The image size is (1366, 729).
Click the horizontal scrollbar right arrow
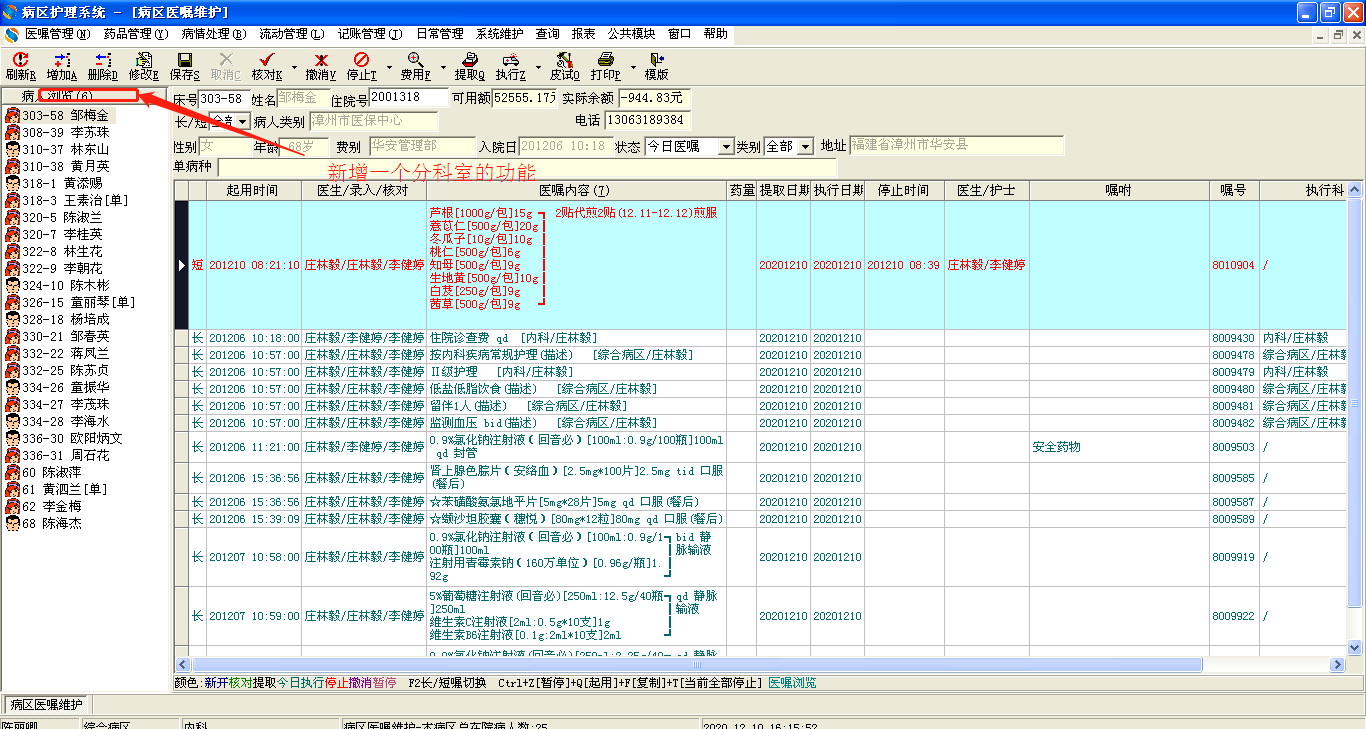coord(1337,664)
